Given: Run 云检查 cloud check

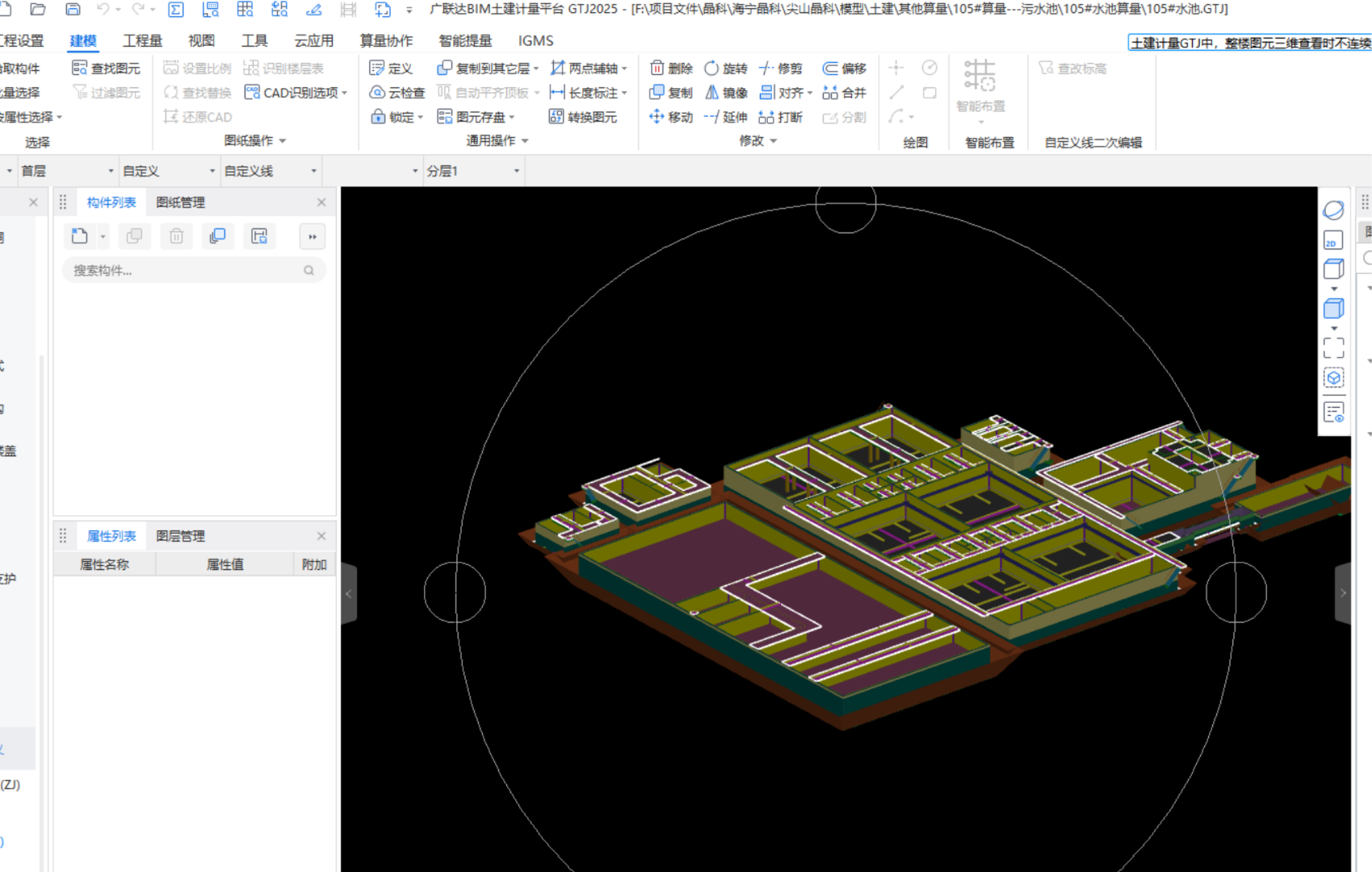Looking at the screenshot, I should tap(396, 93).
